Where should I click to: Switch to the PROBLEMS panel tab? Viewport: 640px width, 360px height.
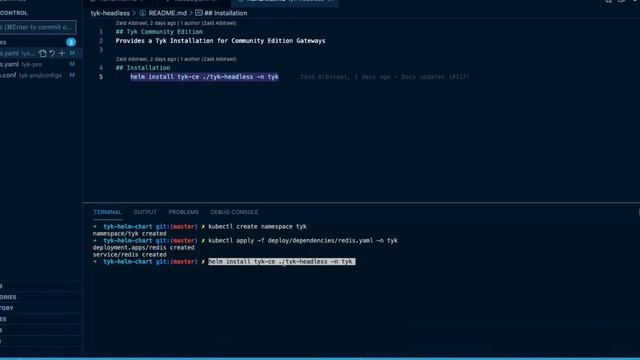tap(184, 212)
